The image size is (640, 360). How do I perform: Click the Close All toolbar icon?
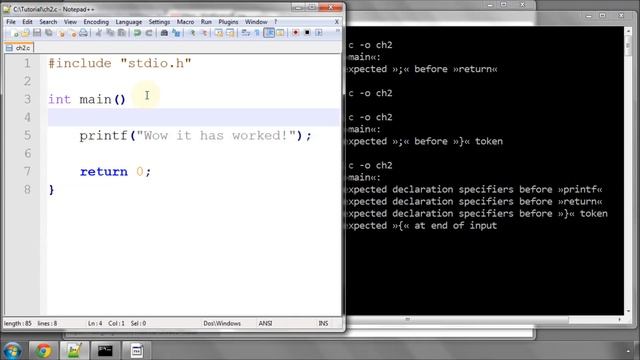click(73, 33)
